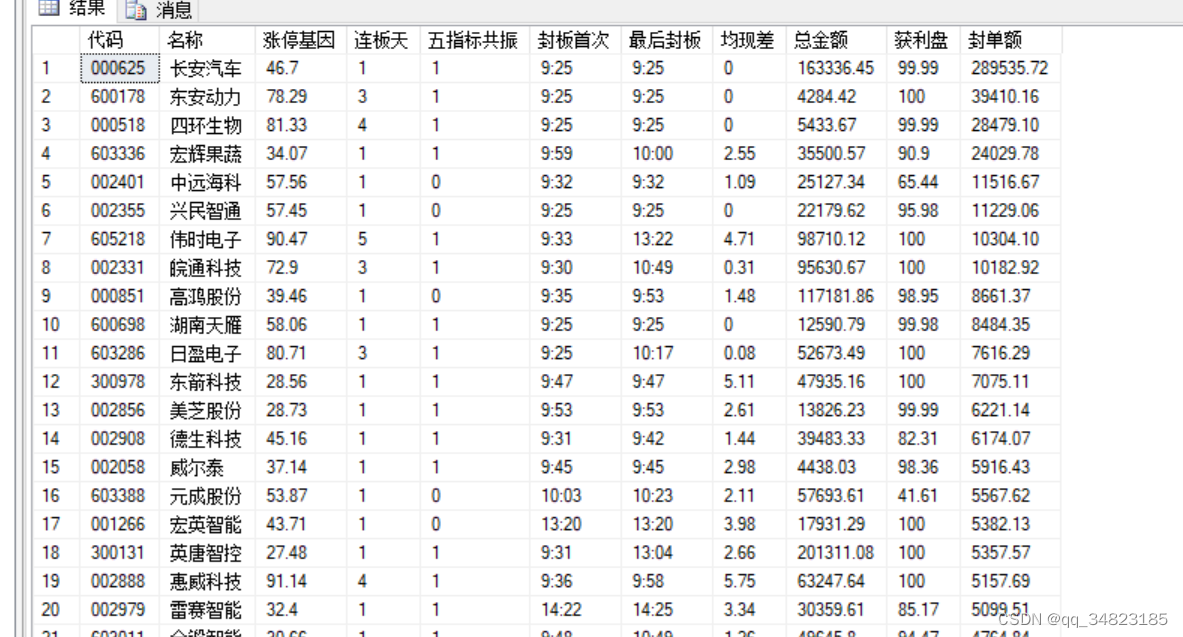The height and width of the screenshot is (637, 1183).
Task: Click the code cell 002401
Action: point(118,183)
